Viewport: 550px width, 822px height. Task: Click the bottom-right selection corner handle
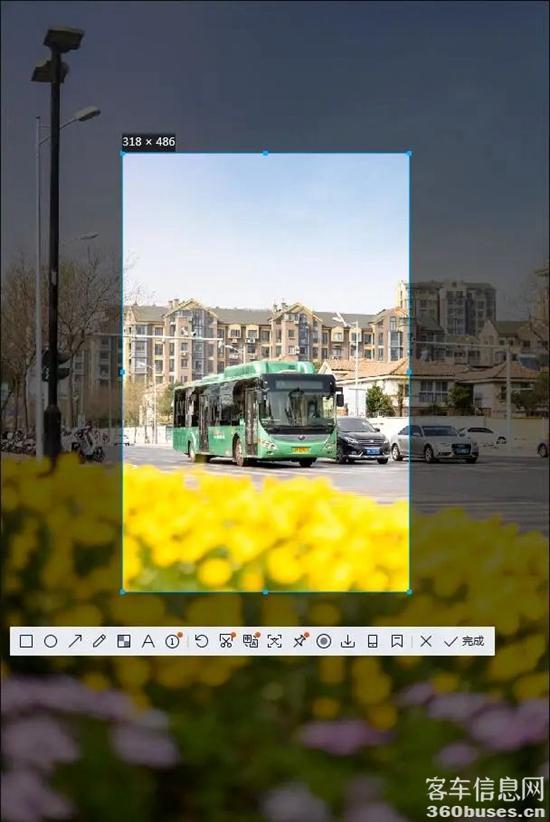coord(409,592)
